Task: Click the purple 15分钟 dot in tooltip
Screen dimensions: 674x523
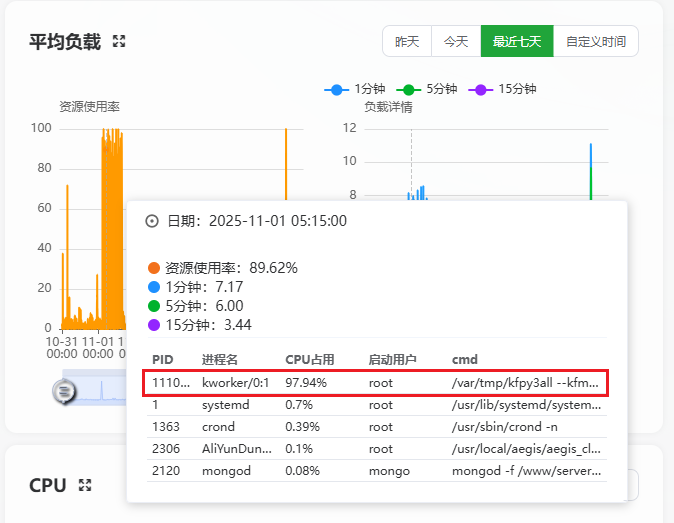Action: [153, 325]
